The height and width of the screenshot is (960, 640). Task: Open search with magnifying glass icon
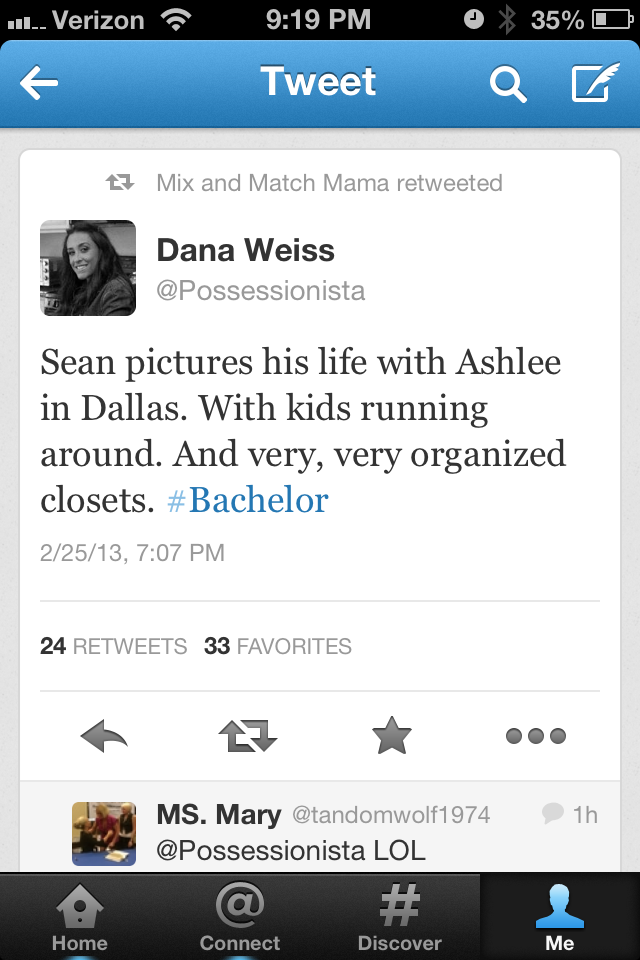coord(507,84)
